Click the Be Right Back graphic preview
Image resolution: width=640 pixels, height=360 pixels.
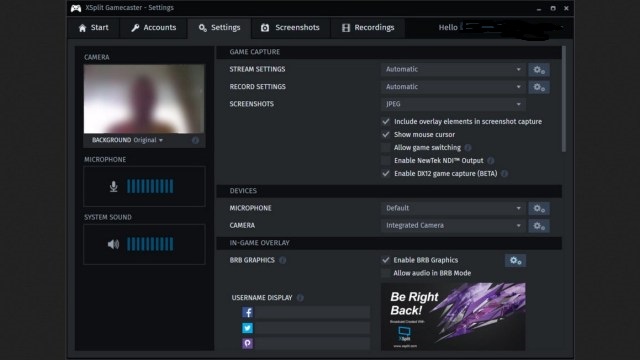click(x=453, y=316)
